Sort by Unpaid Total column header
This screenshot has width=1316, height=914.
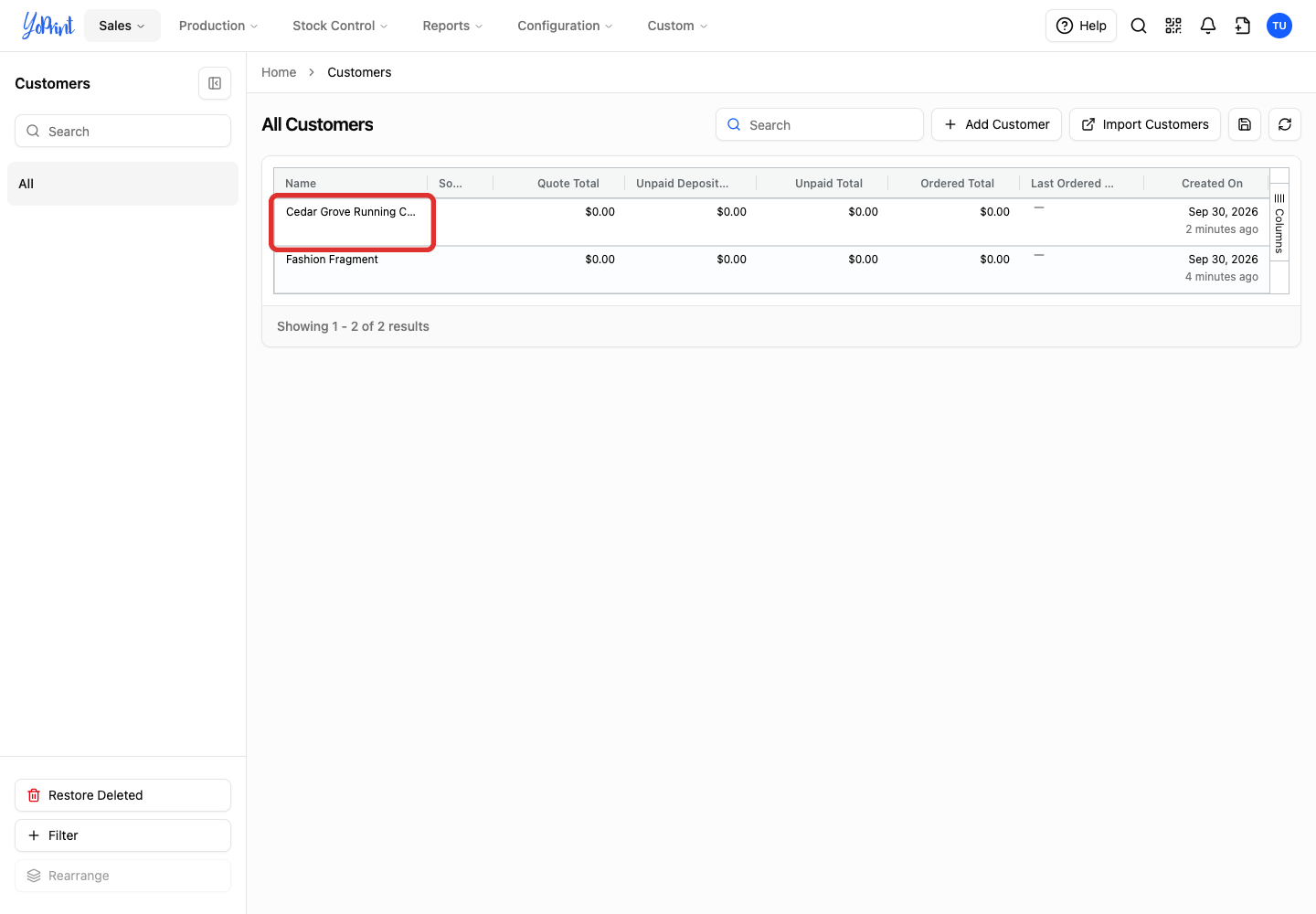coord(822,183)
